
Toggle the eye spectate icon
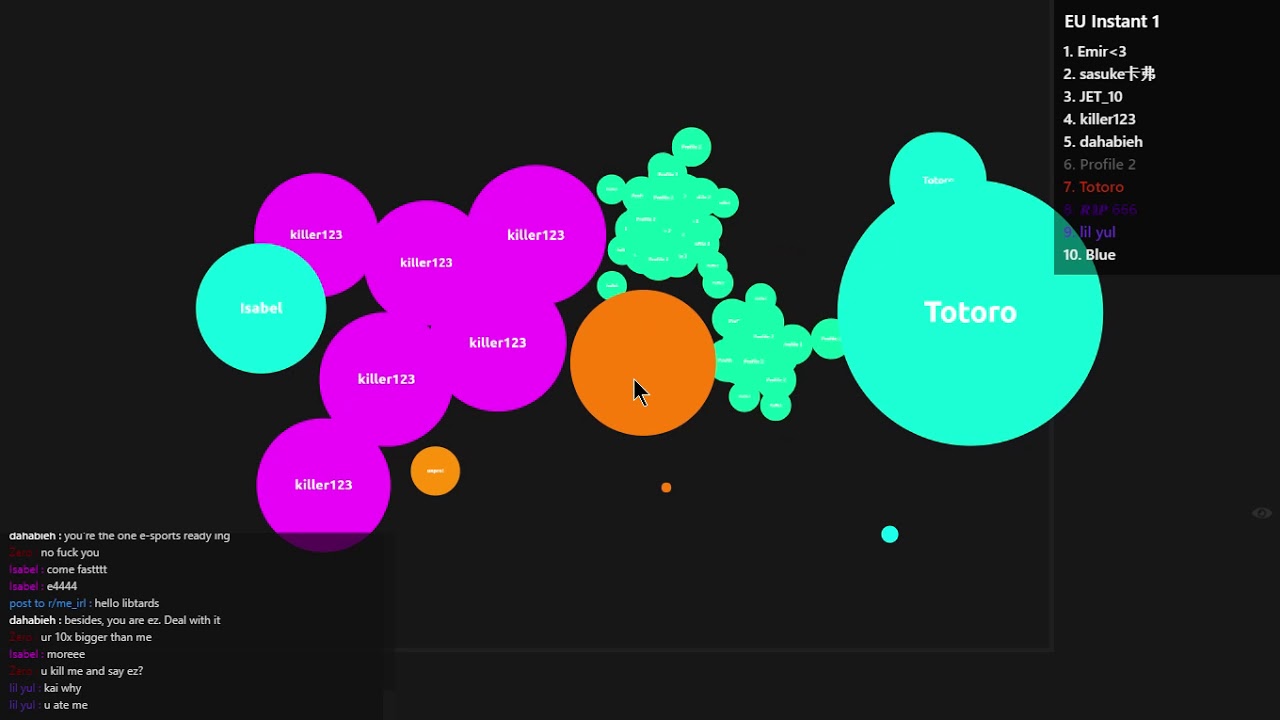pyautogui.click(x=1262, y=513)
